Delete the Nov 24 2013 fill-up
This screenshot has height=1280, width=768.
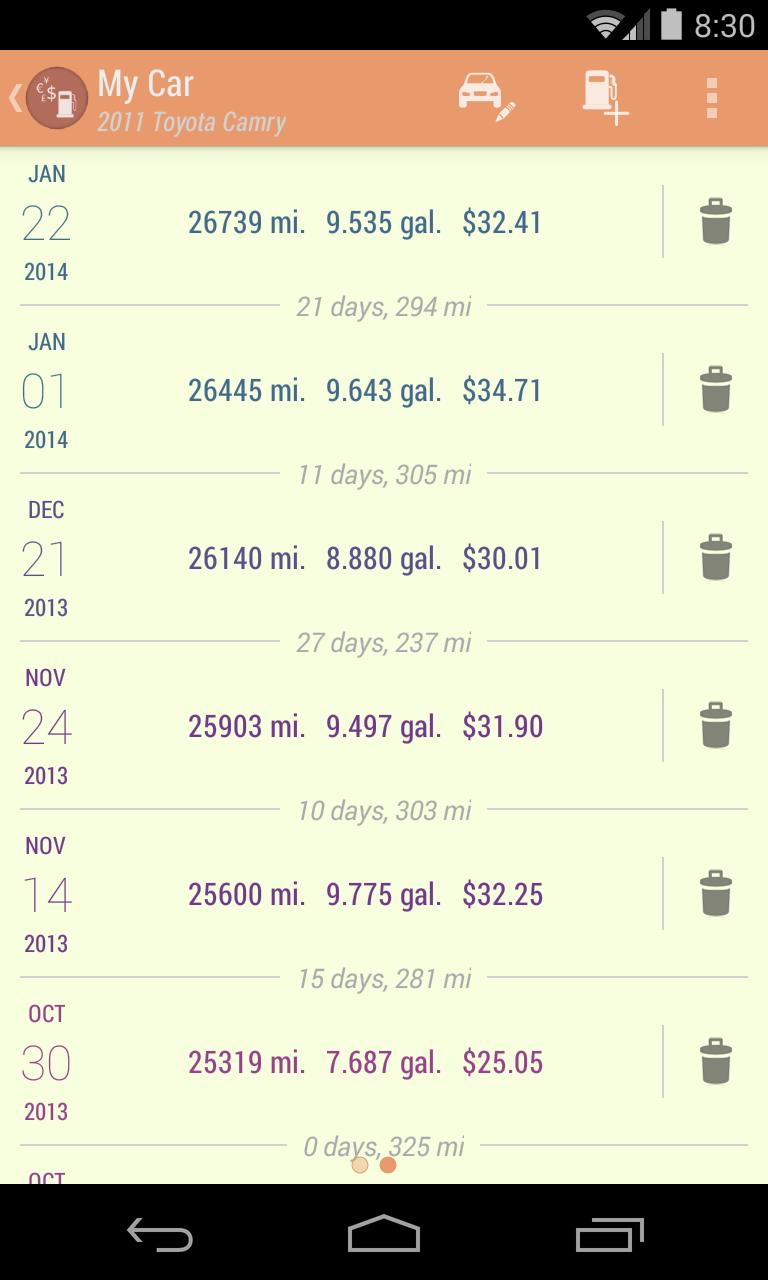pos(715,726)
